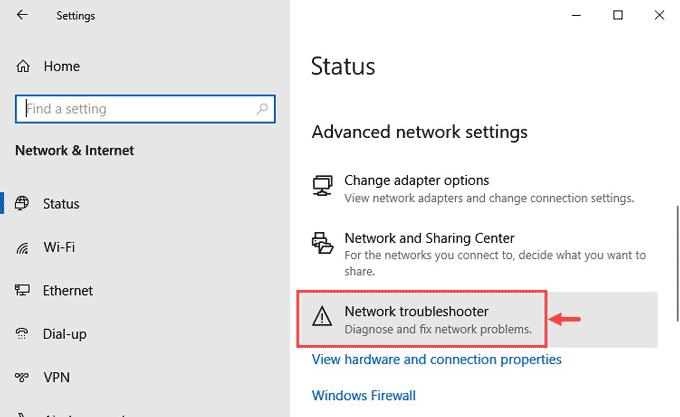This screenshot has height=417, width=680.
Task: Open View hardware and connection properties
Action: tap(436, 359)
